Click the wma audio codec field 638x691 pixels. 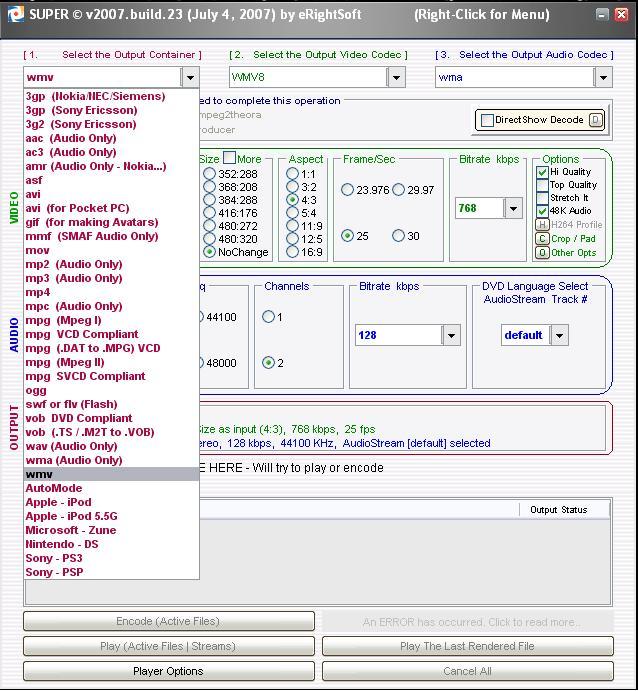(x=515, y=78)
